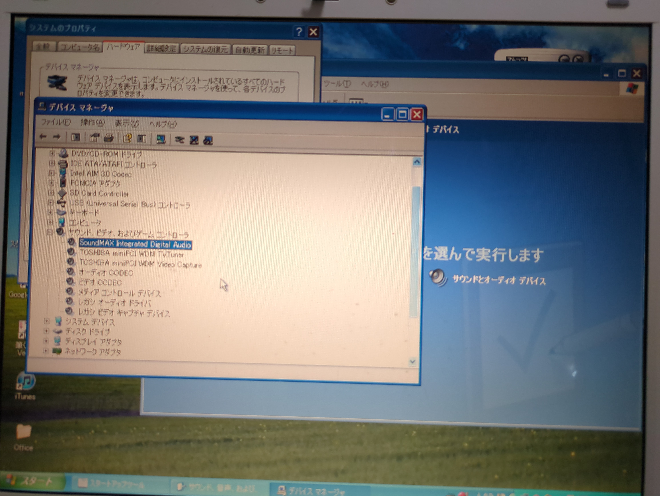Click the スタート button on the taskbar
The width and height of the screenshot is (660, 496).
(32, 481)
